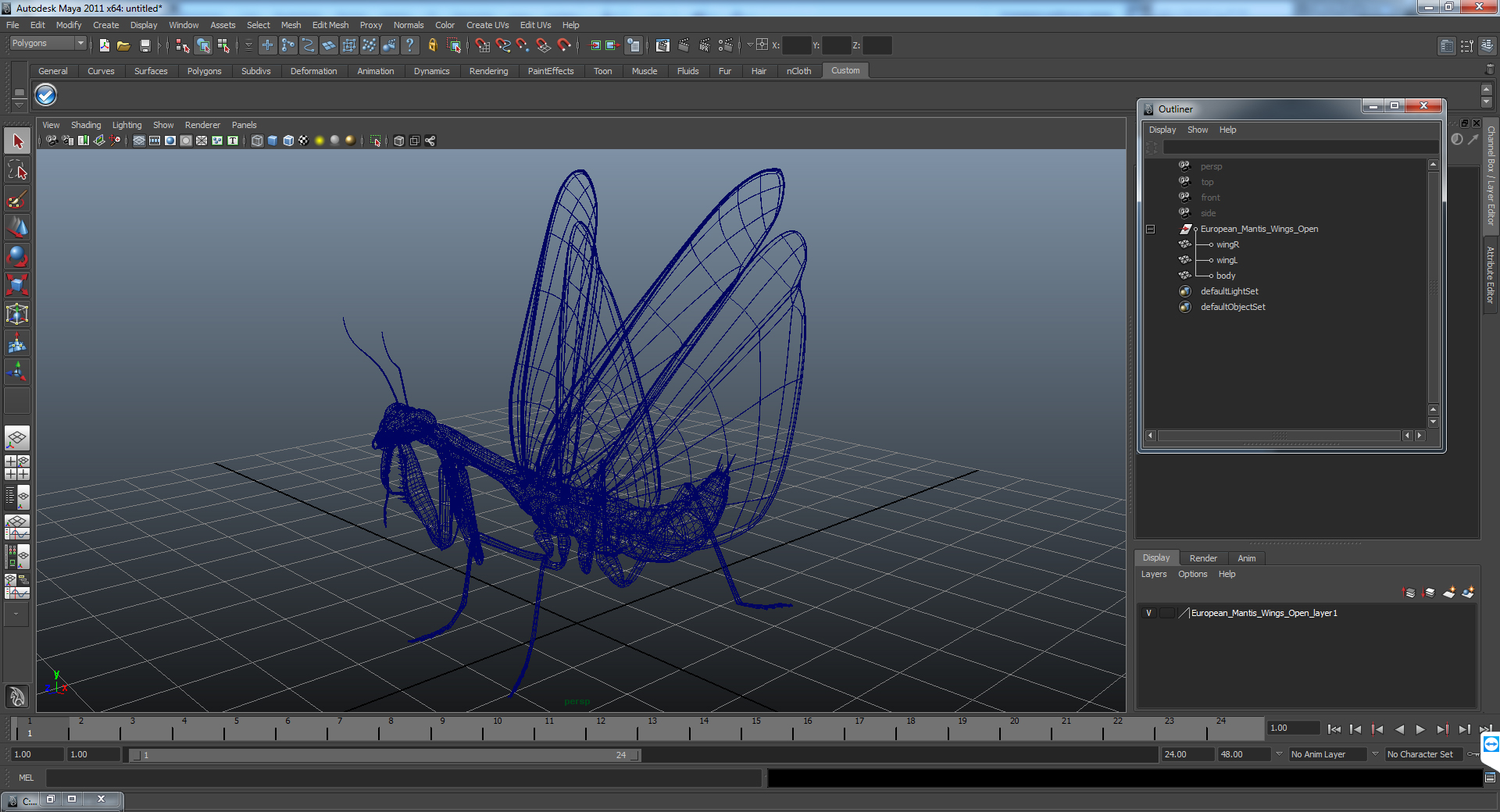Viewport: 1500px width, 812px height.
Task: Move selected layer down
Action: (x=1429, y=593)
